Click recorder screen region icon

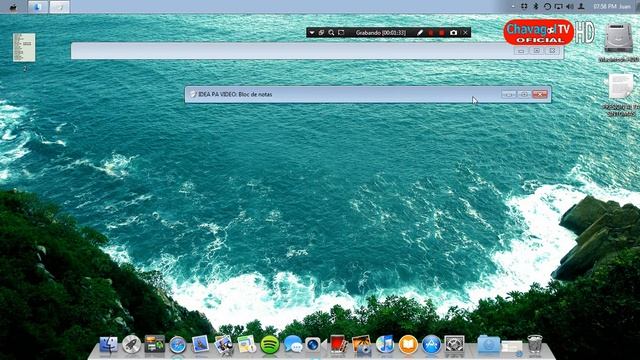341,33
